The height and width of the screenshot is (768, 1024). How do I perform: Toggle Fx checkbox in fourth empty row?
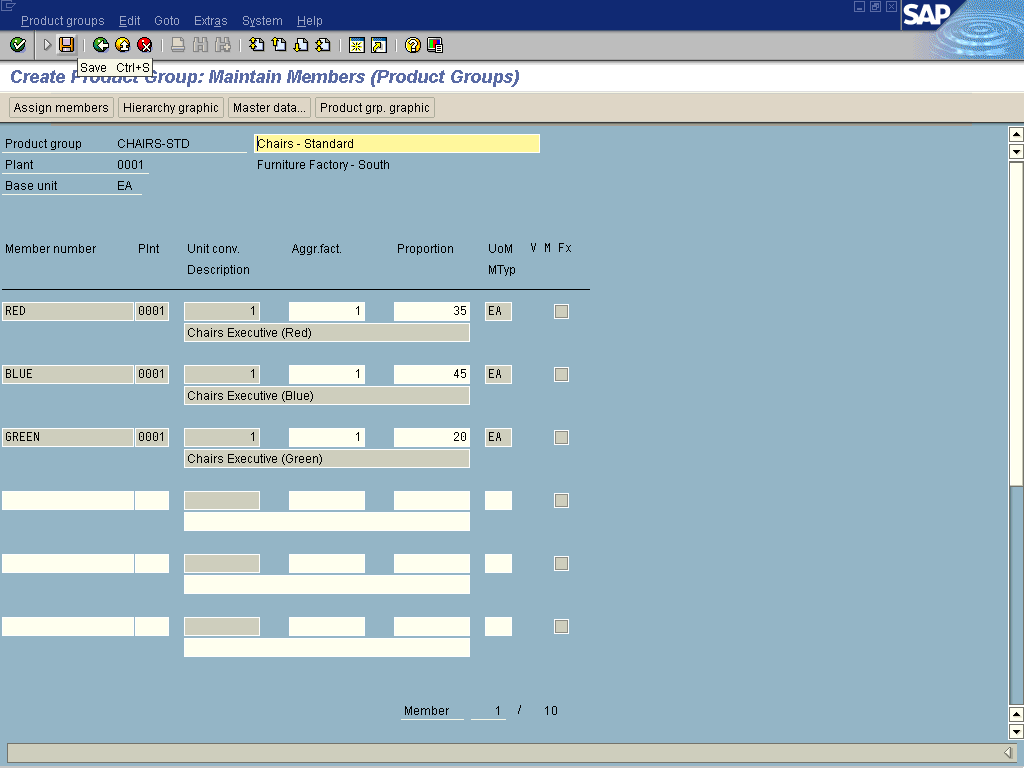click(561, 500)
